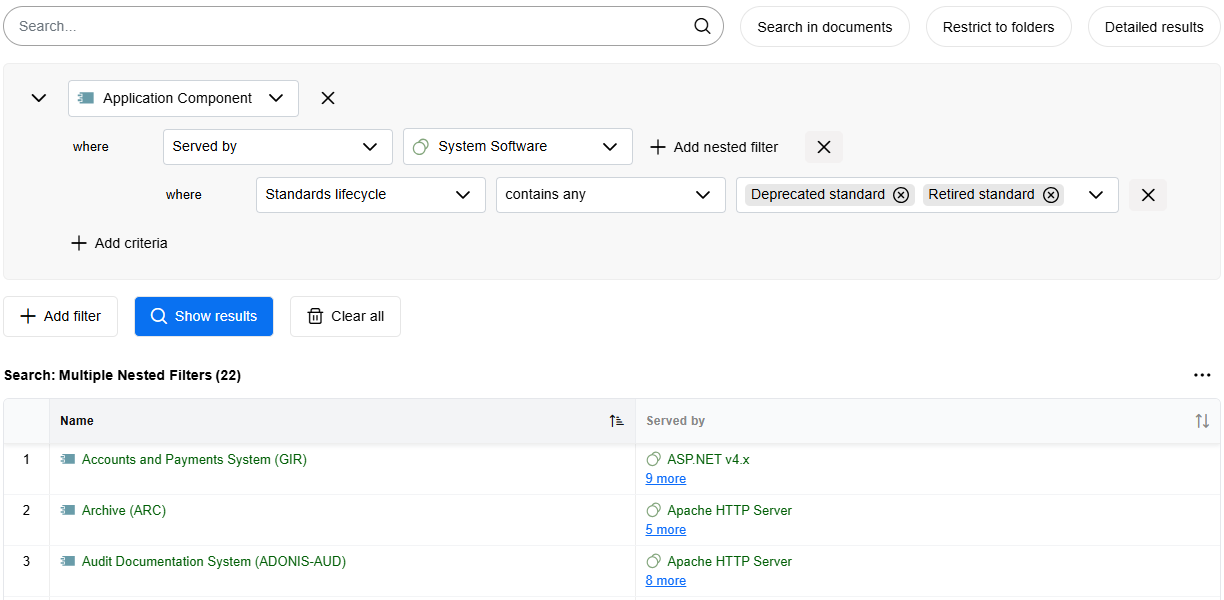Click the Application Component type icon in the filter header
The image size is (1224, 600).
point(90,98)
